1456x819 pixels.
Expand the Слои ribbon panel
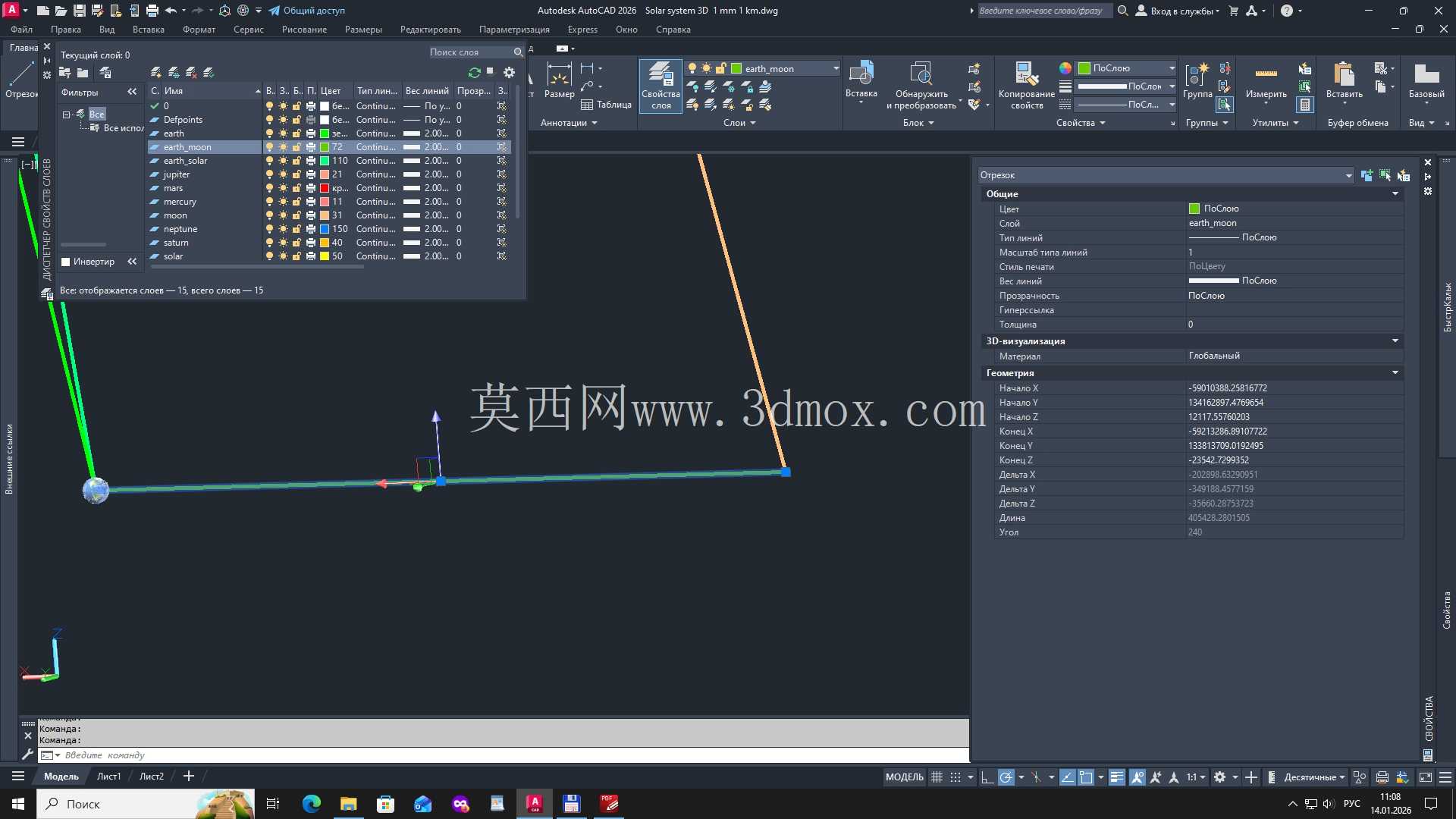739,123
